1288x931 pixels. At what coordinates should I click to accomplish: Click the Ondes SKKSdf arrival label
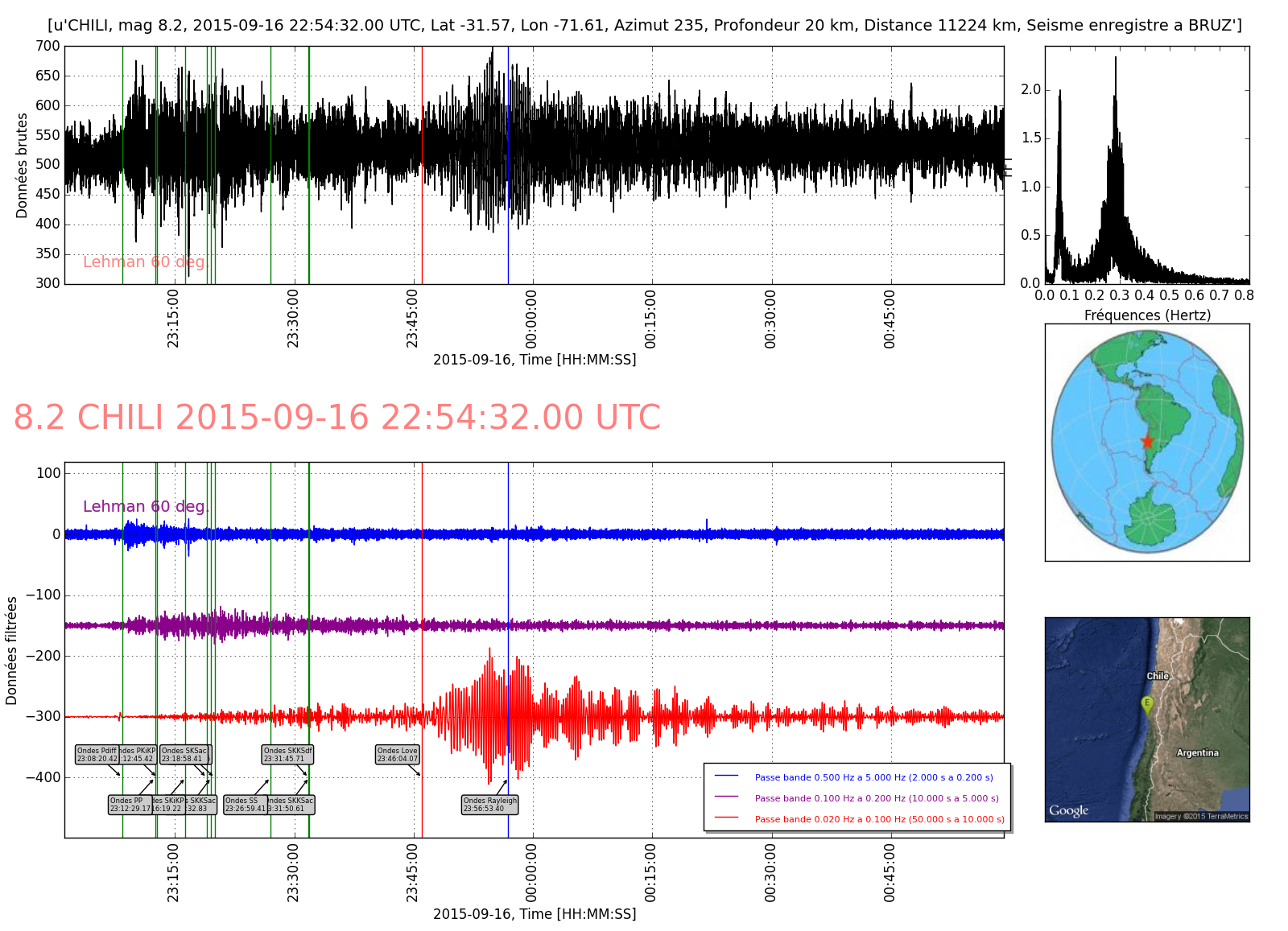click(x=287, y=755)
